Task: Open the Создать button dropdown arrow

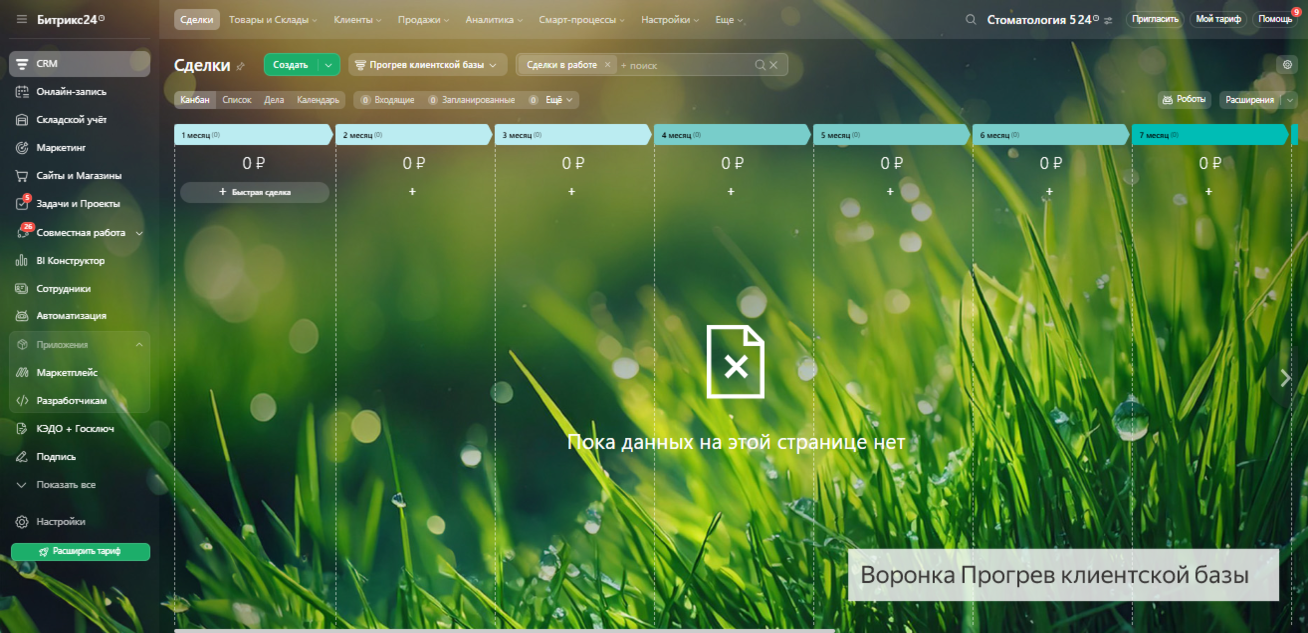Action: pos(330,65)
